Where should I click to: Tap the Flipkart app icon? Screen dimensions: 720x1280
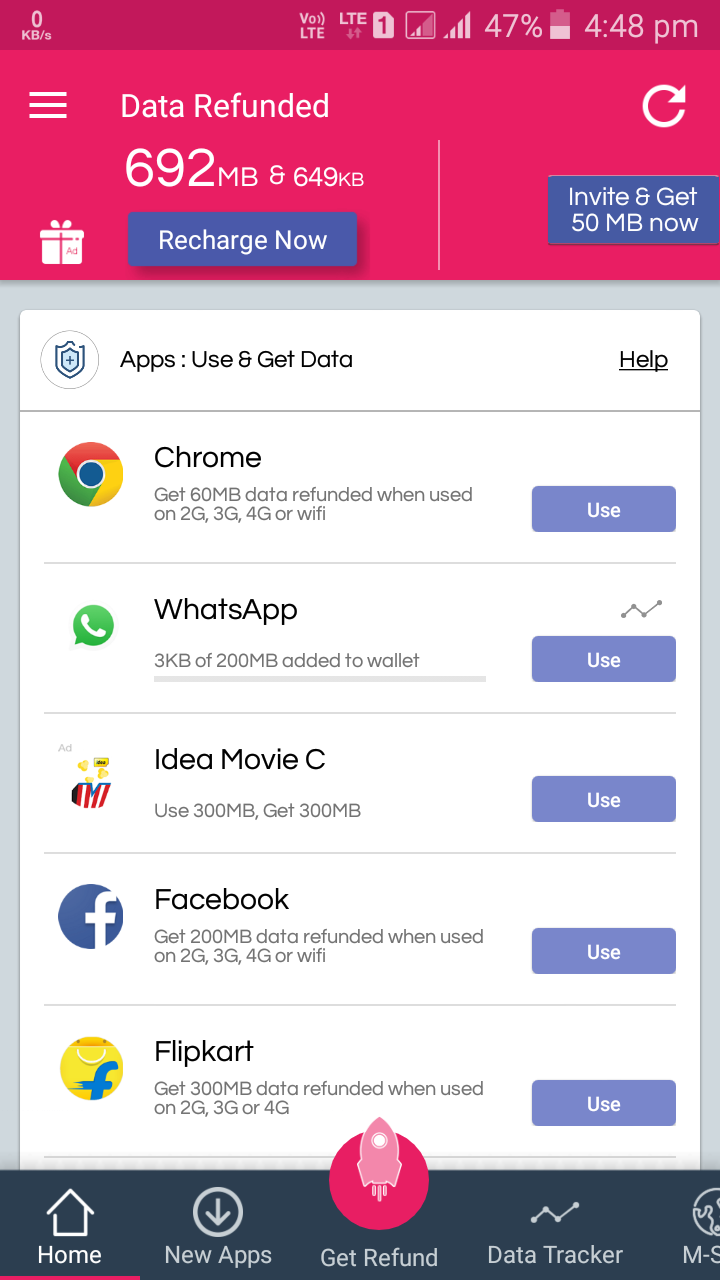coord(91,1068)
